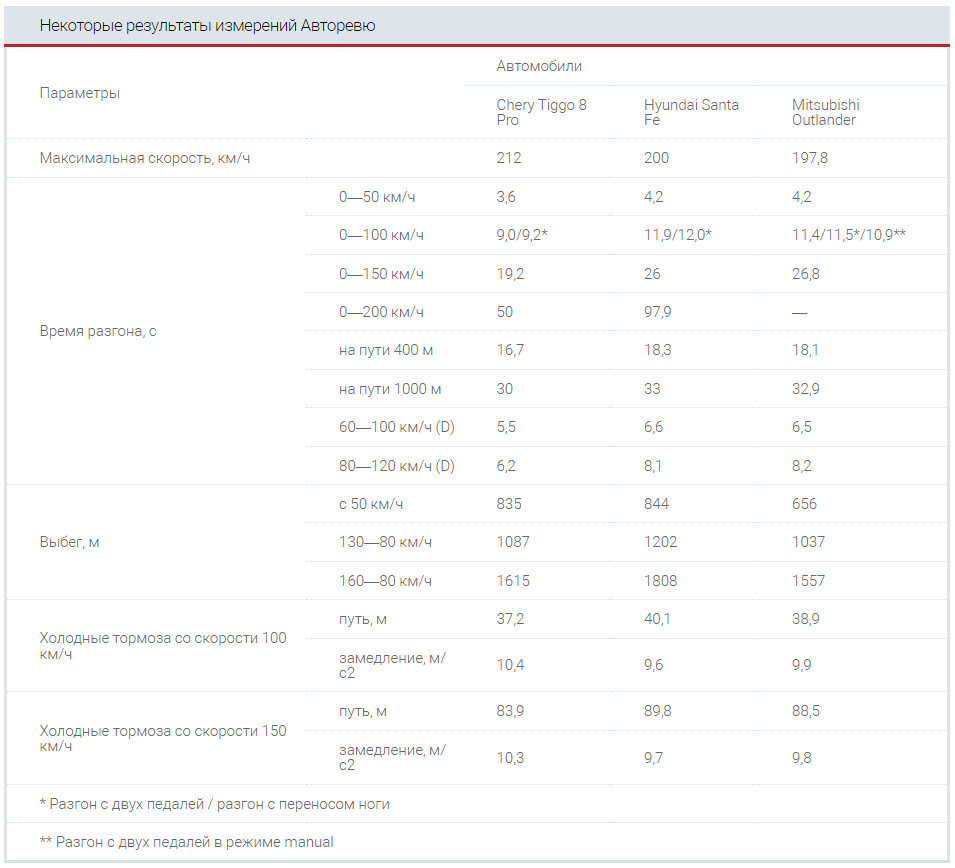Click the 'Время разгона, с' group label
The height and width of the screenshot is (868, 955).
pyautogui.click(x=98, y=331)
